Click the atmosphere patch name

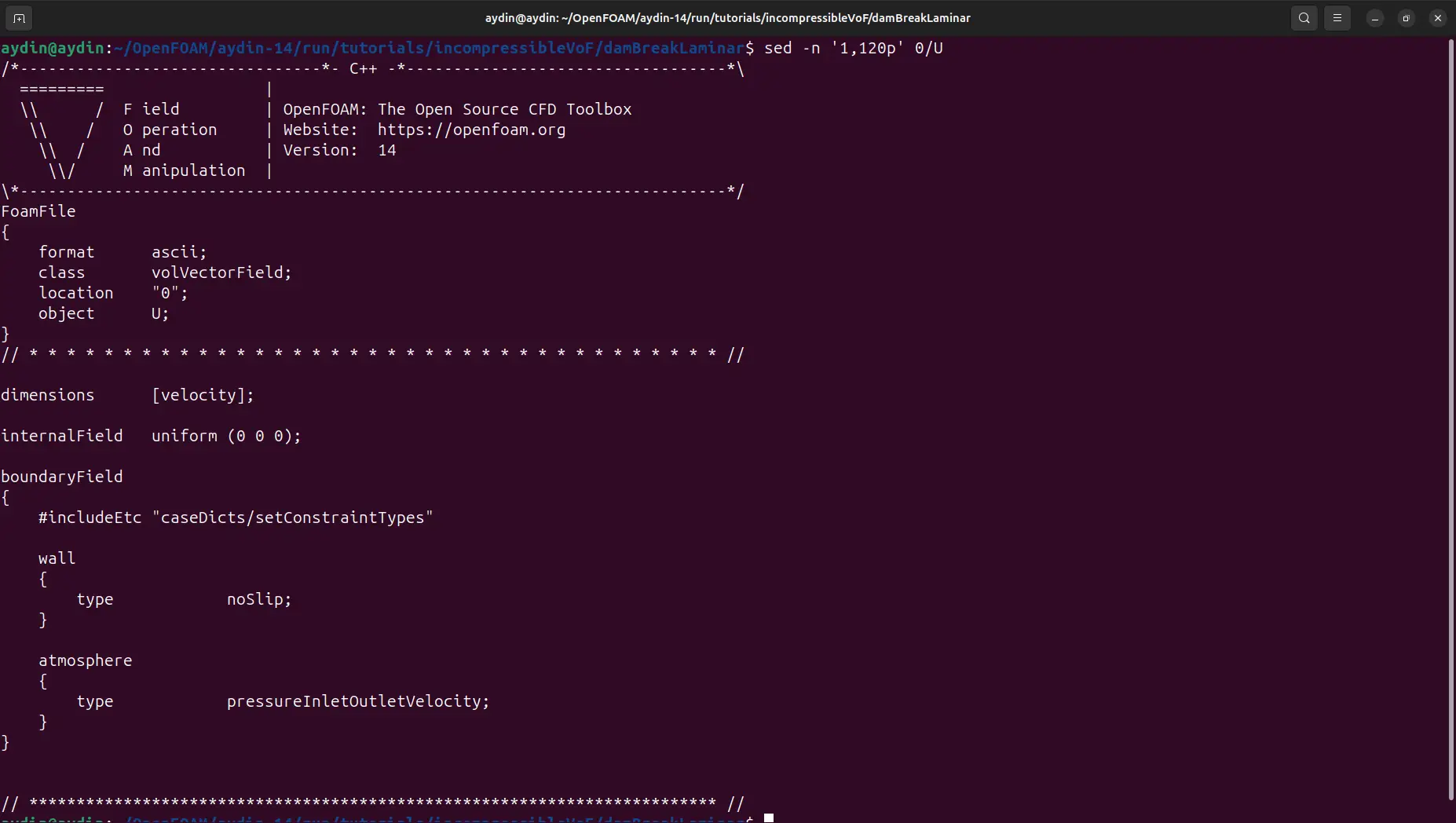click(86, 660)
